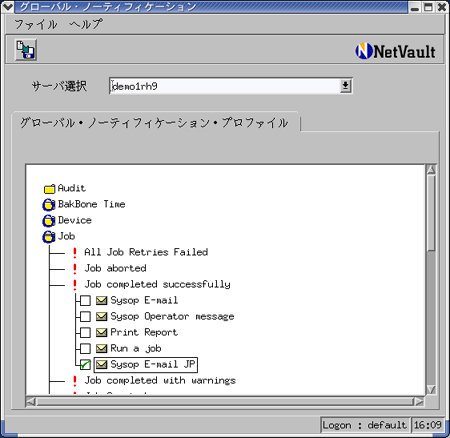Select the Audit folder icon
The height and width of the screenshot is (438, 450).
tap(49, 189)
